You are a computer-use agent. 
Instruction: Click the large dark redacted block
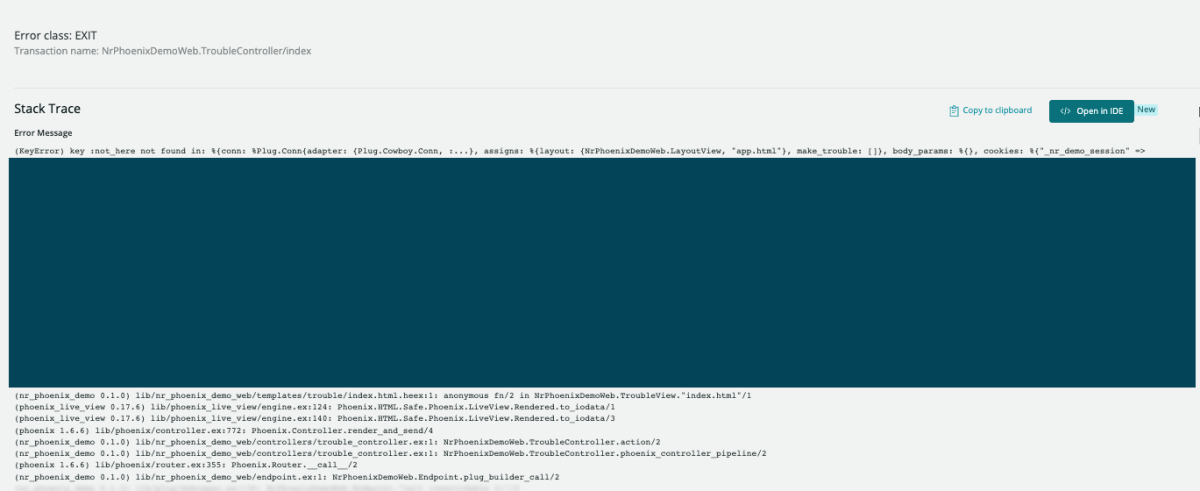(600, 272)
